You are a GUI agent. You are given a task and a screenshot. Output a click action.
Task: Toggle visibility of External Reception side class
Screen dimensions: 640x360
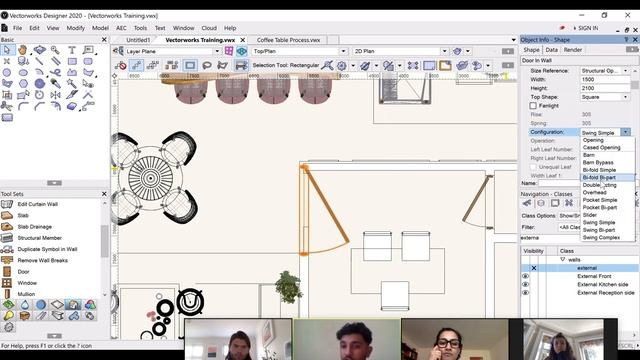[525, 293]
